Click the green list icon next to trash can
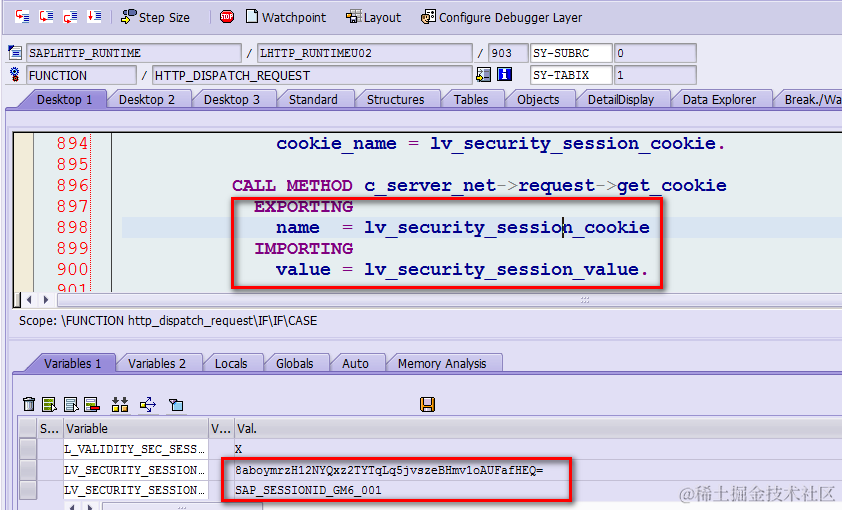The height and width of the screenshot is (510, 842). 49,404
